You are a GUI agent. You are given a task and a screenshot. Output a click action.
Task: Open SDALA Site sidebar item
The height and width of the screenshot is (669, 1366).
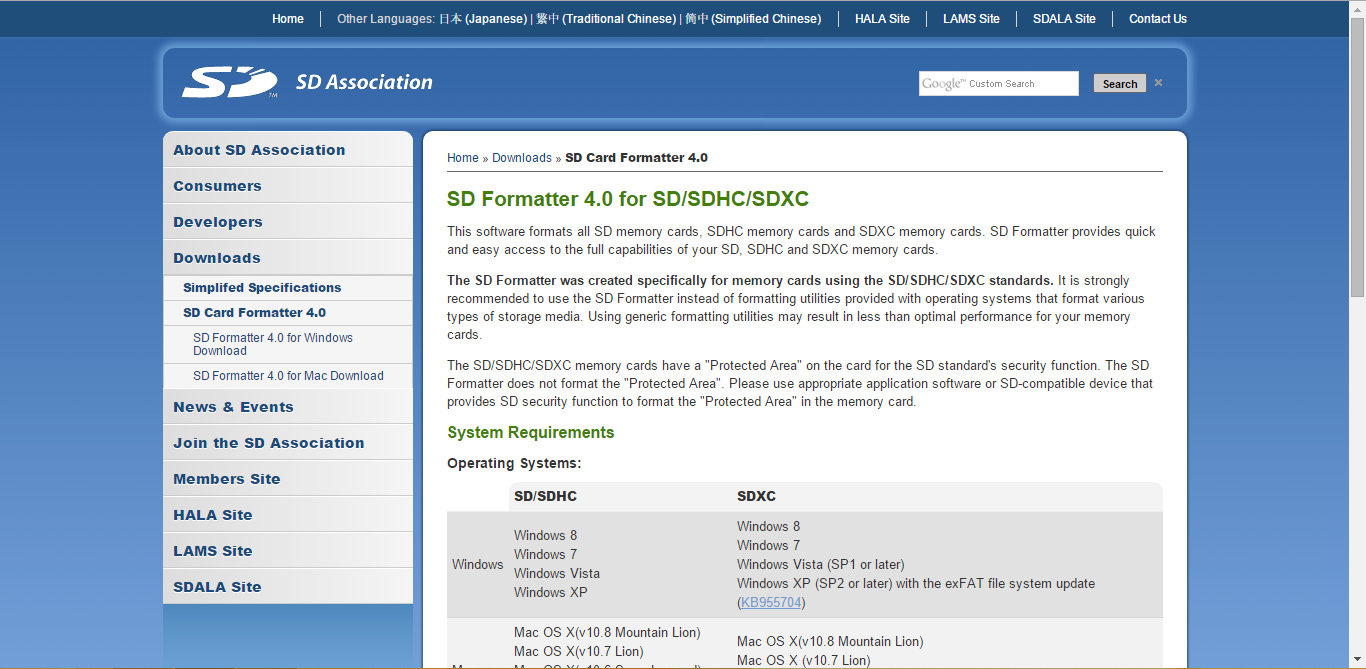(x=288, y=587)
